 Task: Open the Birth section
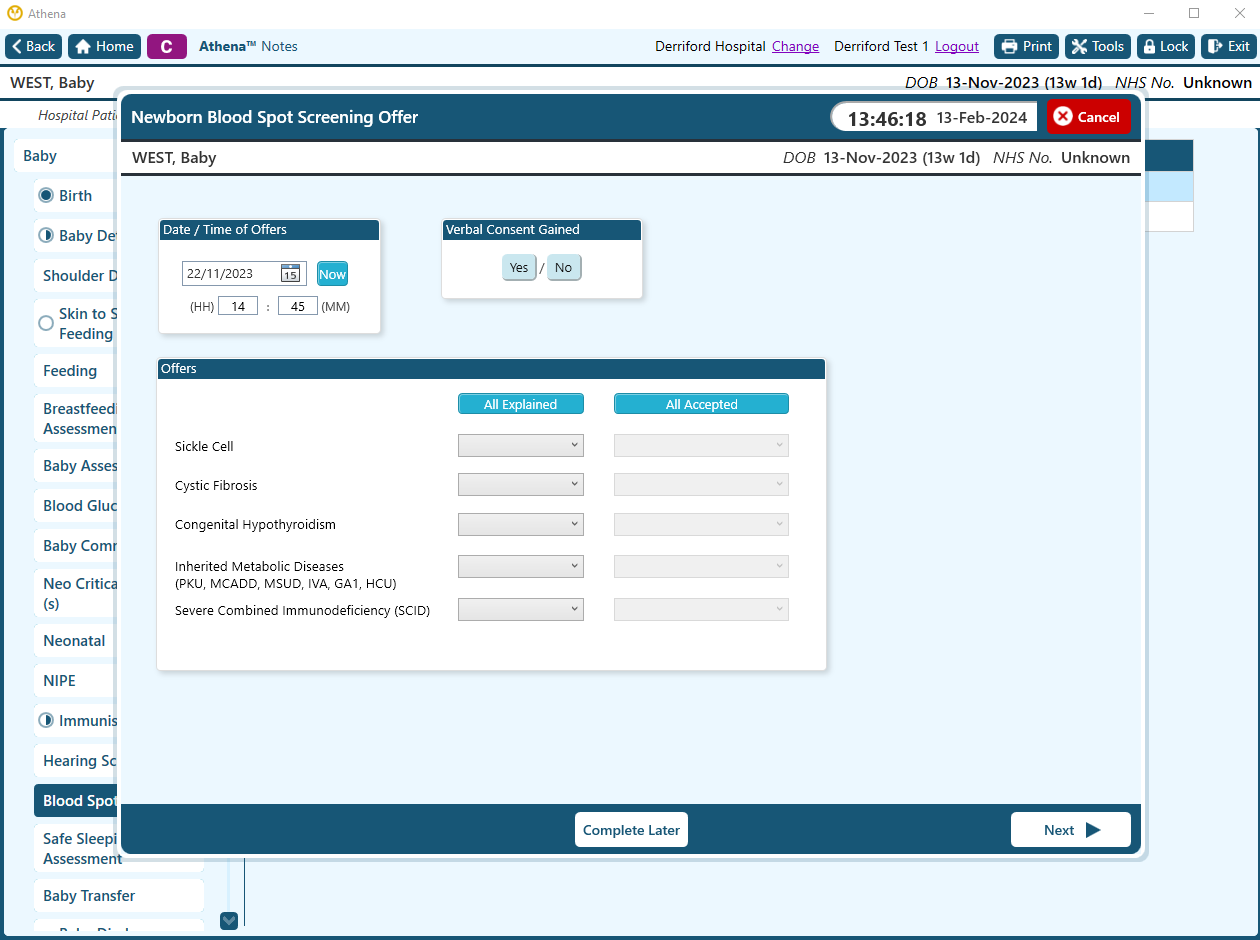77,196
